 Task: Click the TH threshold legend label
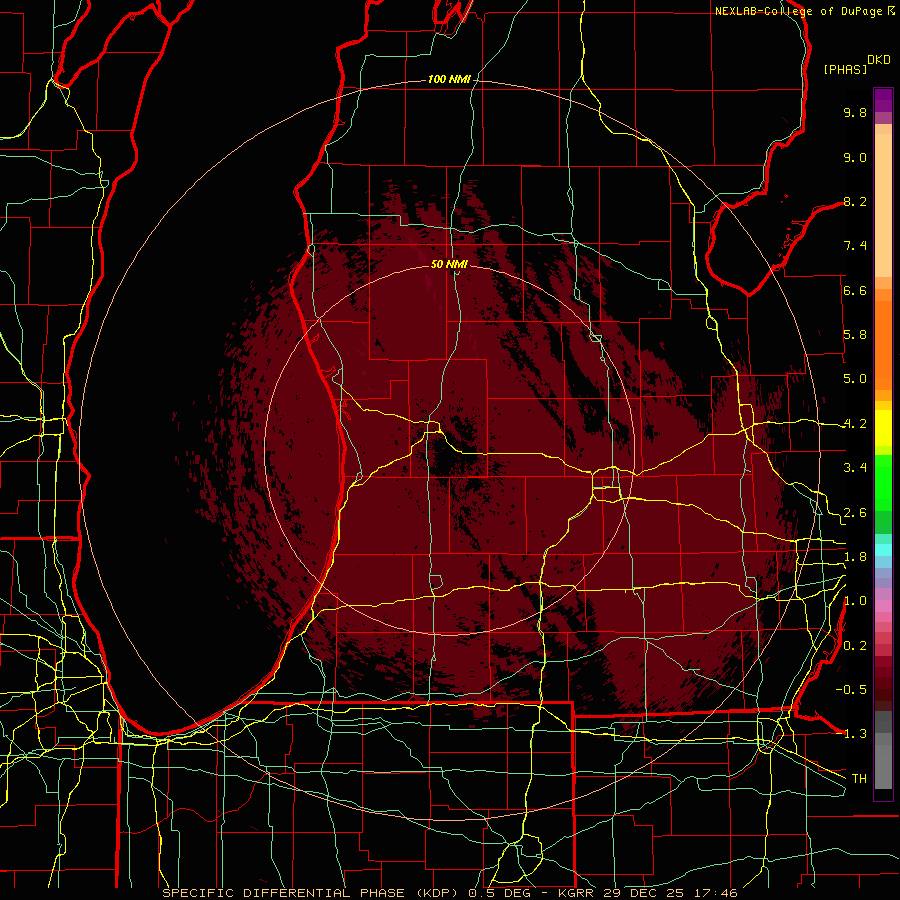pos(859,778)
